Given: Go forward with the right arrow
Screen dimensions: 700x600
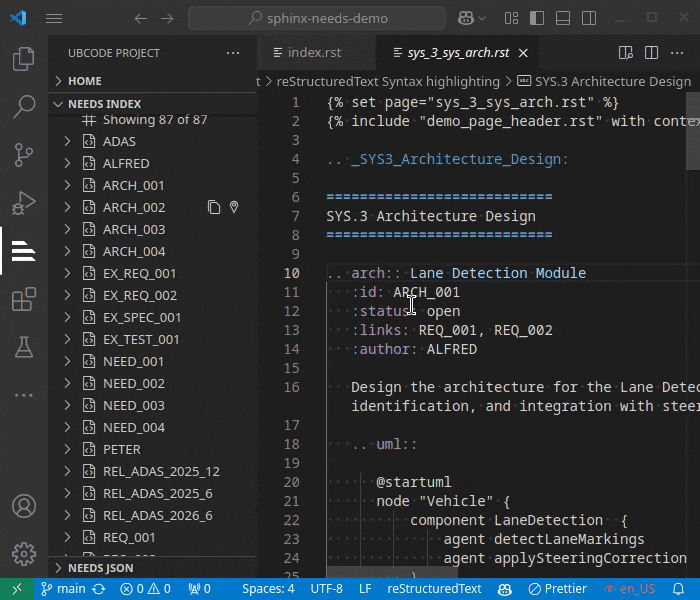Looking at the screenshot, I should click(x=167, y=18).
